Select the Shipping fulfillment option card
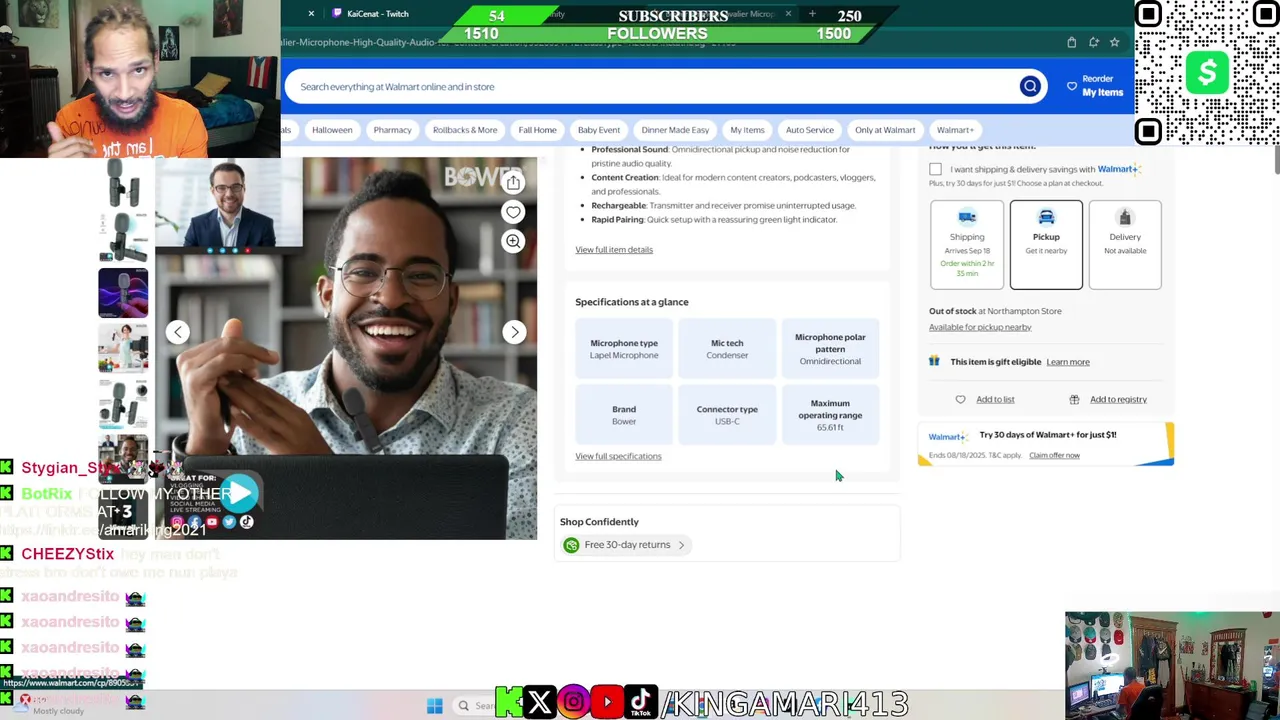 [967, 245]
